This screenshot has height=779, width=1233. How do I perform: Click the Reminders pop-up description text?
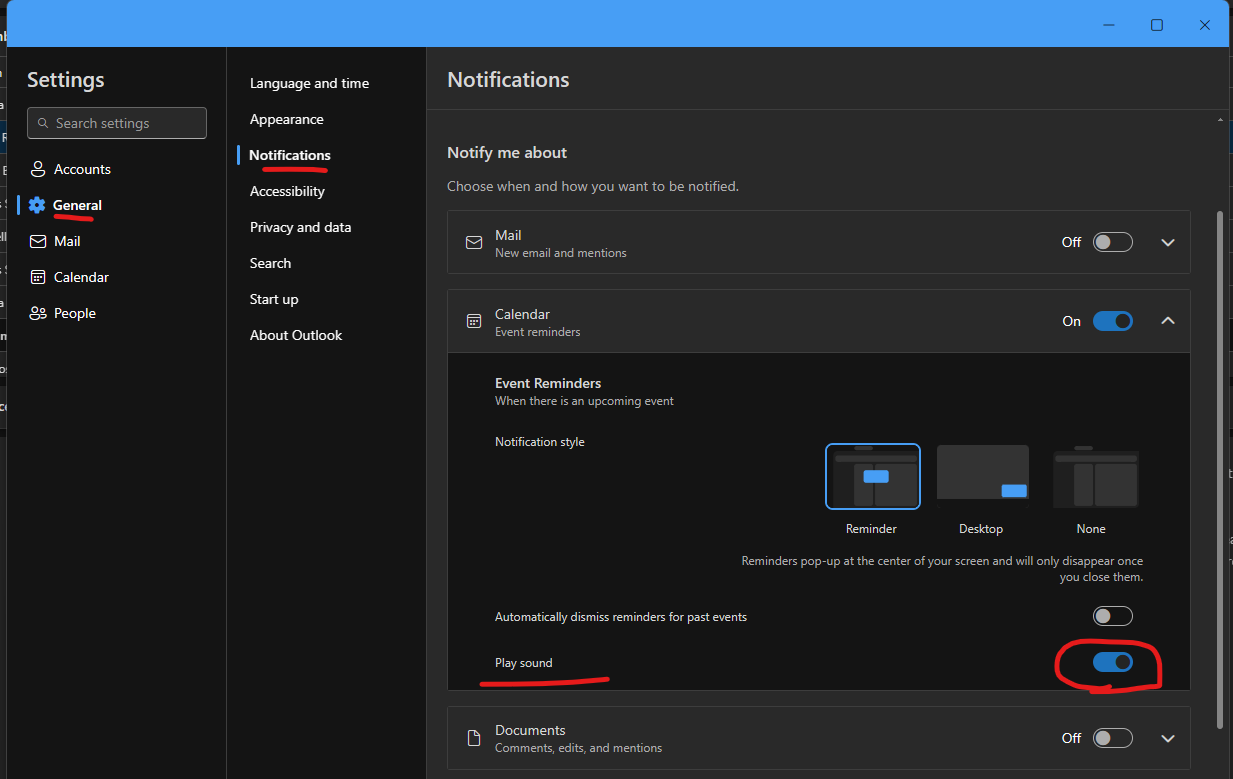point(942,569)
